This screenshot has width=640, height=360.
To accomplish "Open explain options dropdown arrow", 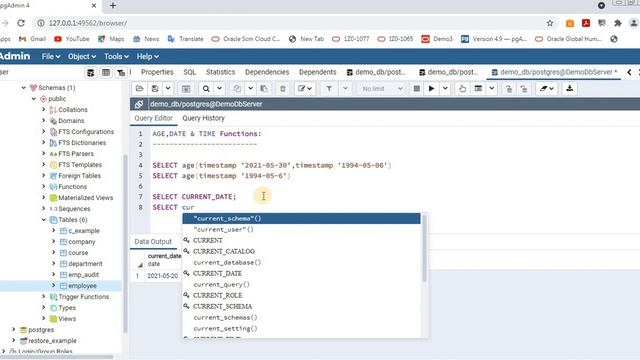I will point(492,89).
